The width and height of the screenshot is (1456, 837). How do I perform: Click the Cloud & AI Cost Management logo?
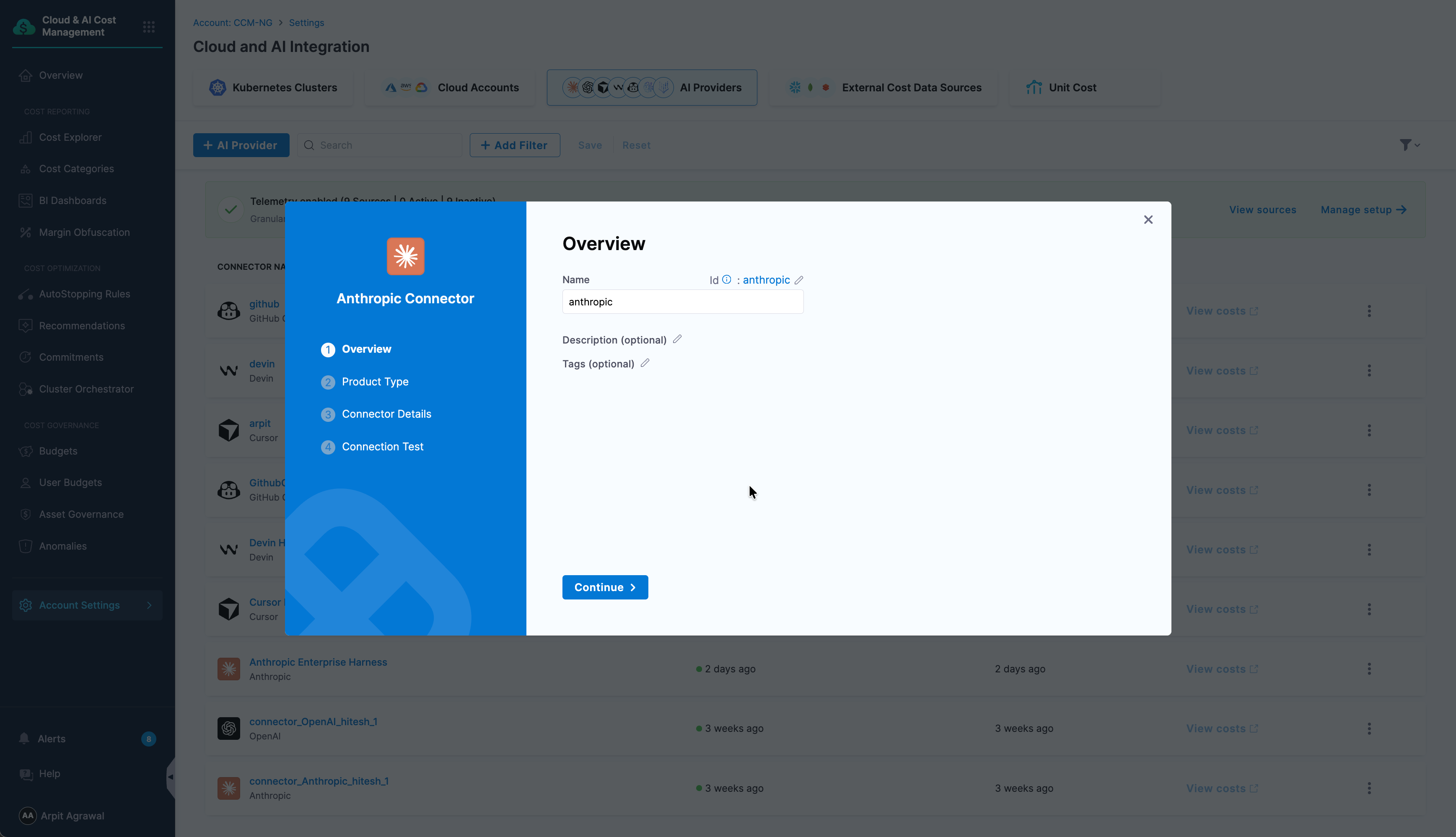[24, 26]
